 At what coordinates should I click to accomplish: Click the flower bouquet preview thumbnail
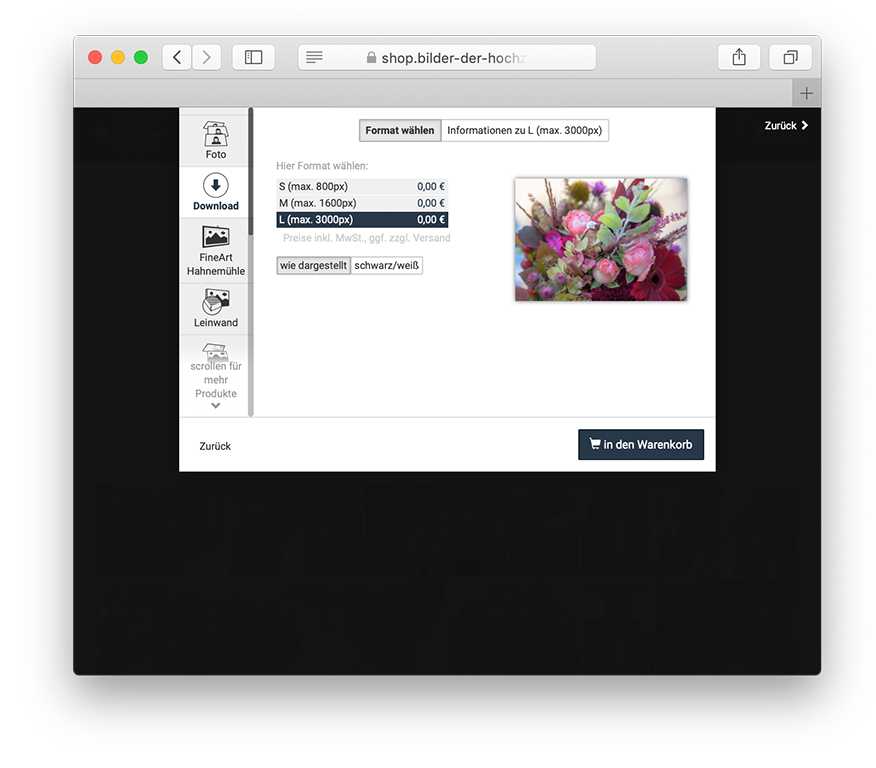click(x=601, y=240)
